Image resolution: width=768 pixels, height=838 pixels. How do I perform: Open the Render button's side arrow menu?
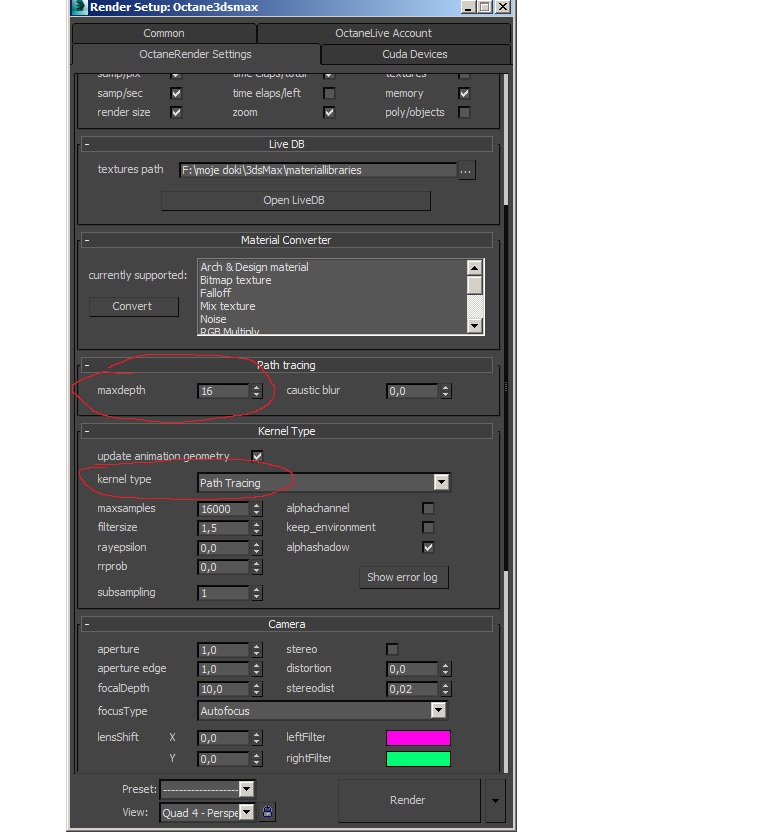(x=495, y=801)
